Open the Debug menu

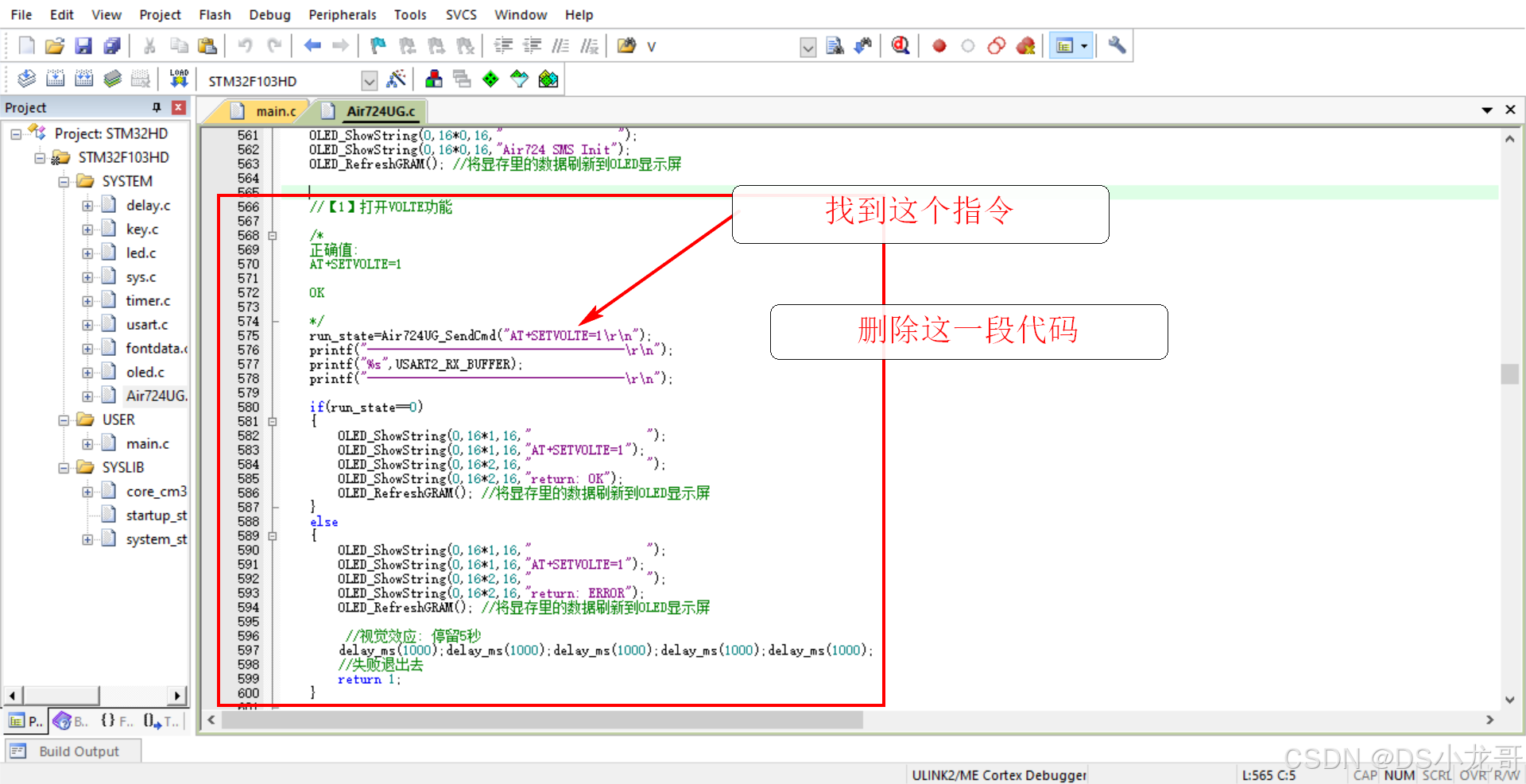click(269, 14)
